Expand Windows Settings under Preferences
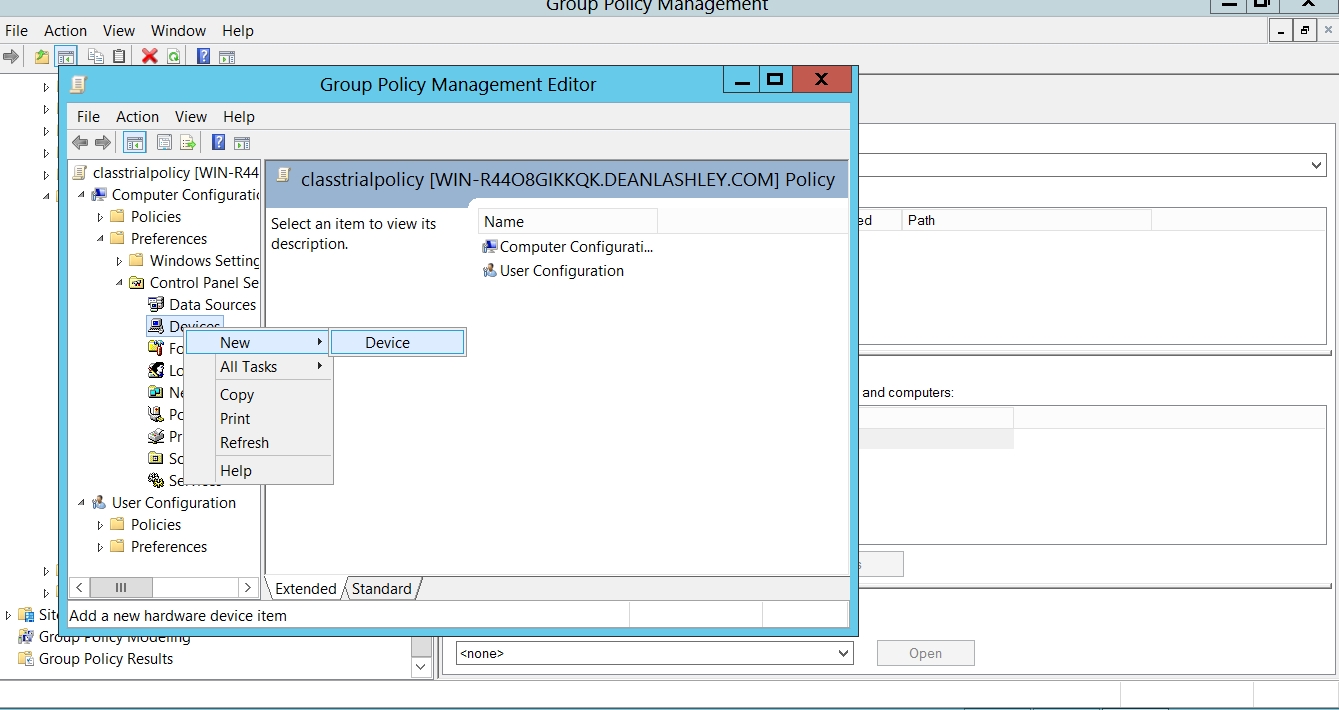Viewport: 1339px width, 710px height. (119, 261)
